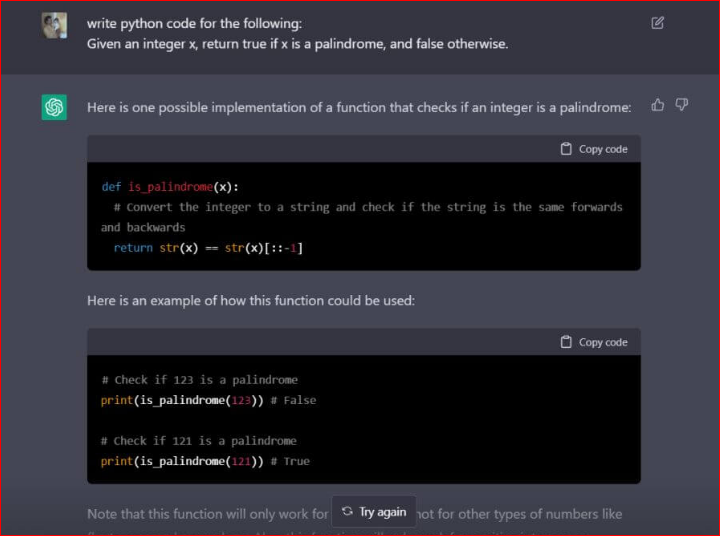The width and height of the screenshot is (720, 536).
Task: Click the '# Check if 123 is a palindrome' comment
Action: coord(200,380)
